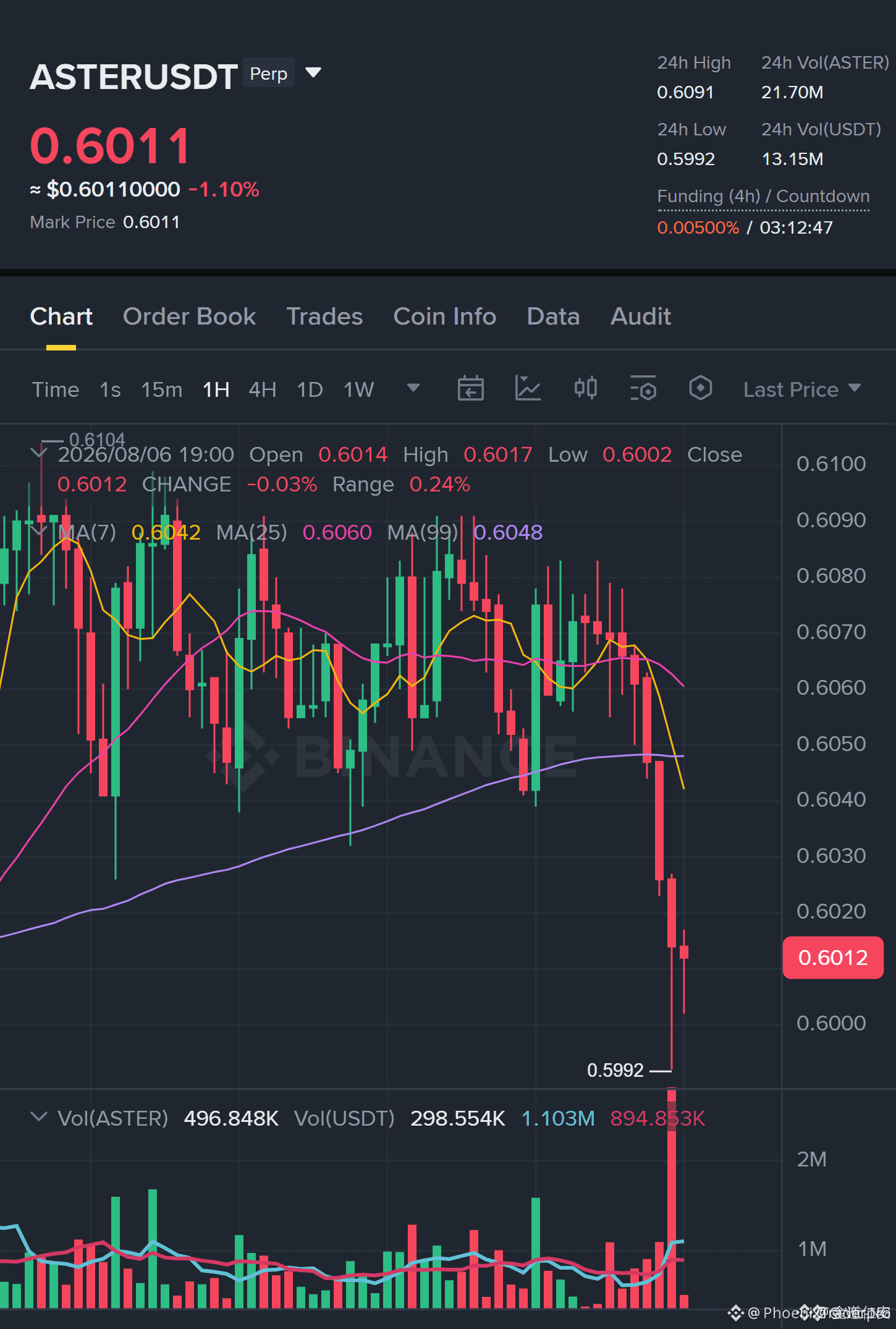Click the 24h Vol(ASTER) value 21.70M
The height and width of the screenshot is (1329, 896).
tap(792, 92)
